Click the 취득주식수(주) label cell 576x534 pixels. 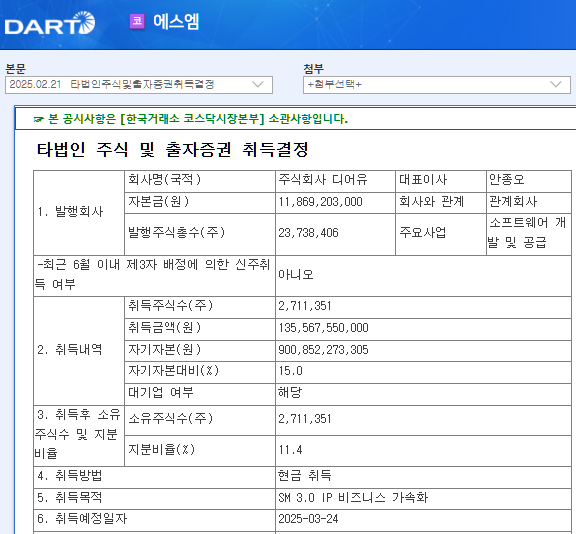200,307
